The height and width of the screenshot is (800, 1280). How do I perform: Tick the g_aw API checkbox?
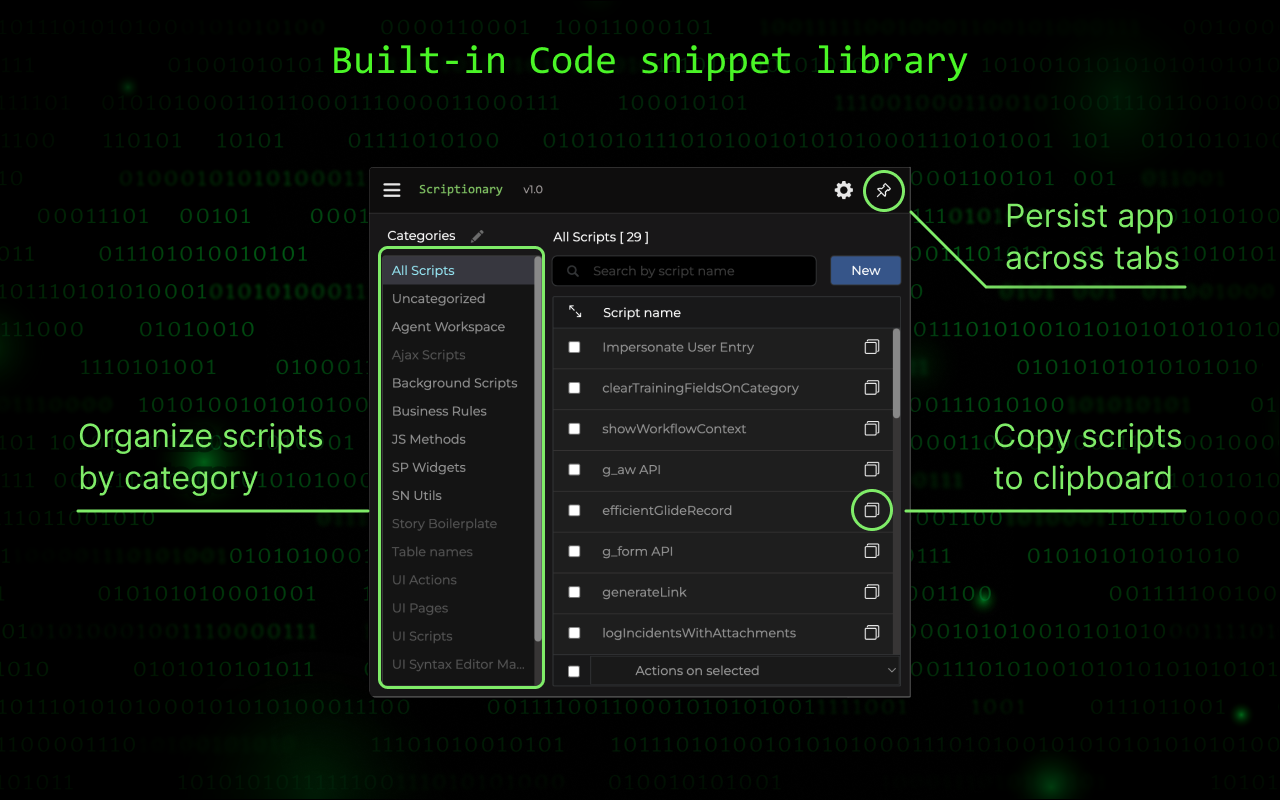574,470
